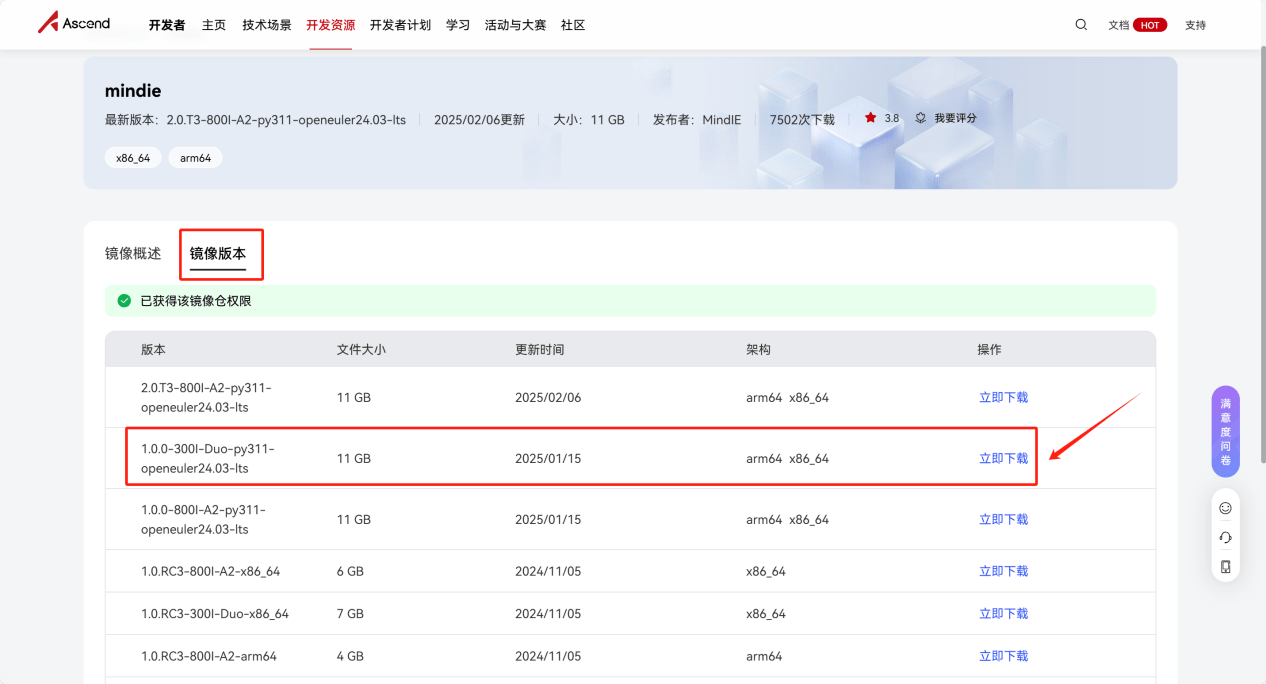Screen dimensions: 1266x684
Task: Download version 1.0.RC3-800I-A2-x86_64
Action: tap(1003, 571)
